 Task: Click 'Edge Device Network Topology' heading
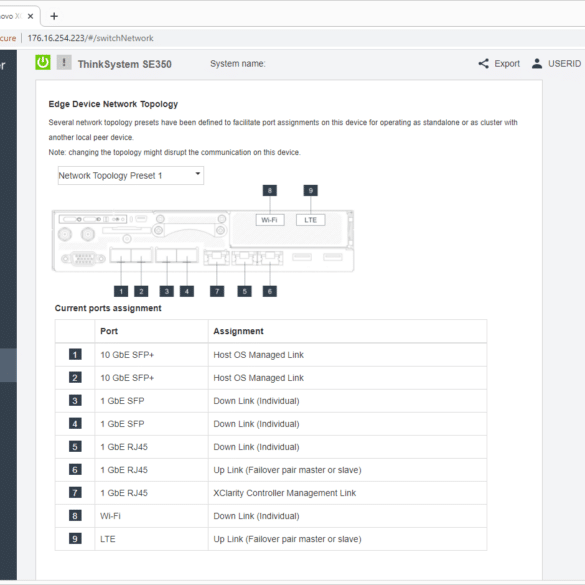click(113, 104)
